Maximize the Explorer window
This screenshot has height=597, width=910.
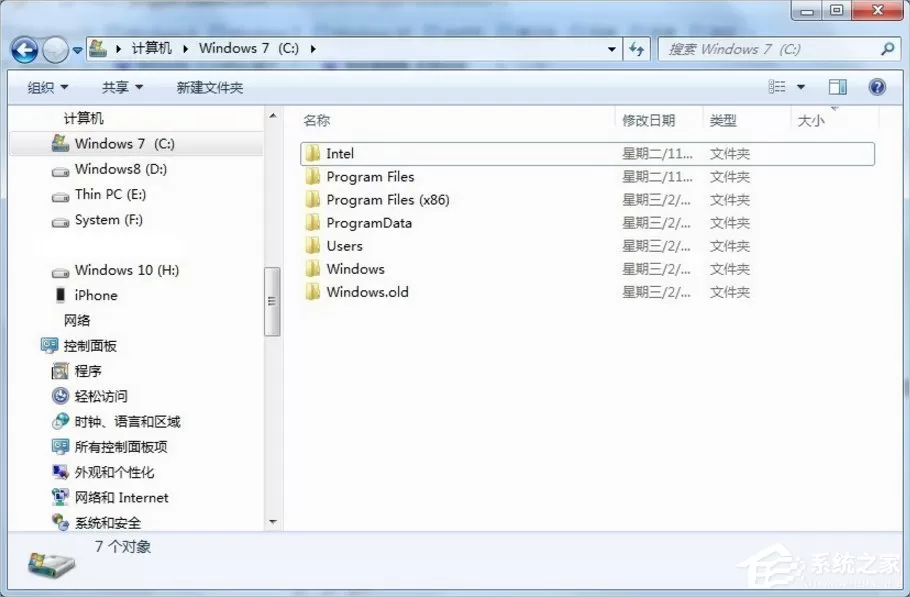(x=836, y=10)
